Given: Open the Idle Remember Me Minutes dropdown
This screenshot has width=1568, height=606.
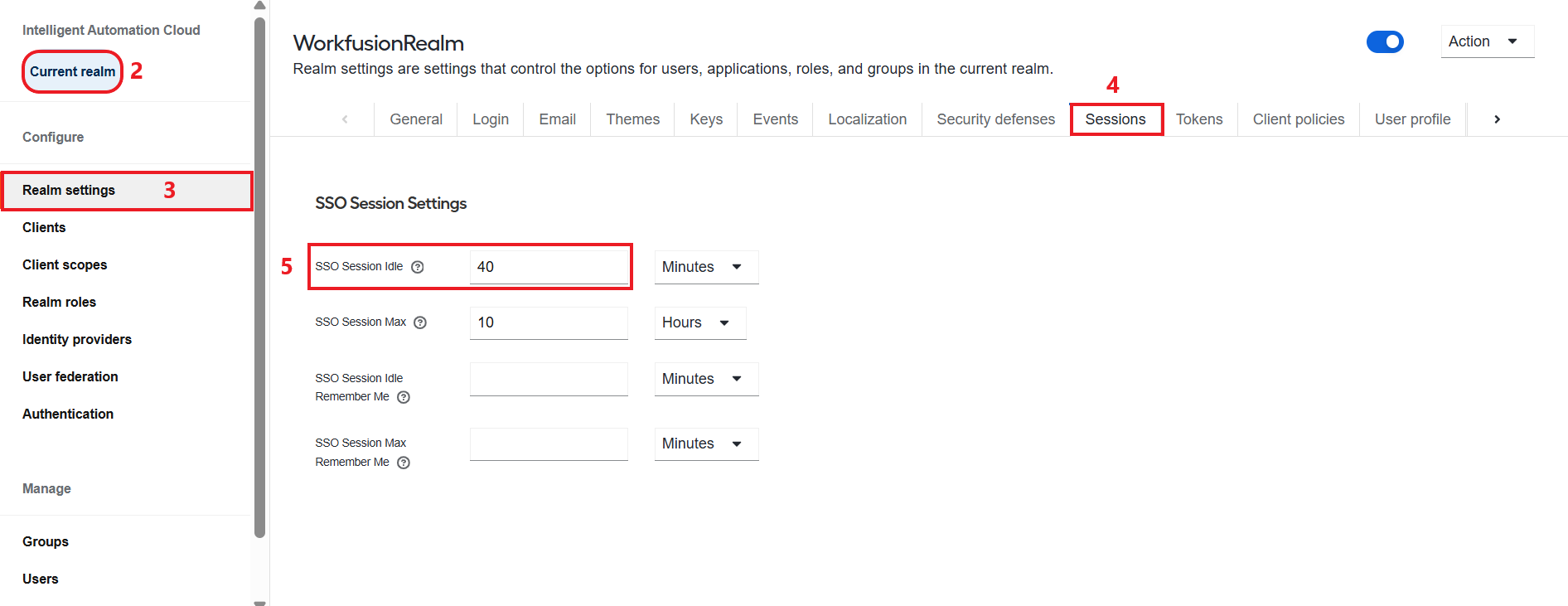Looking at the screenshot, I should [x=706, y=379].
